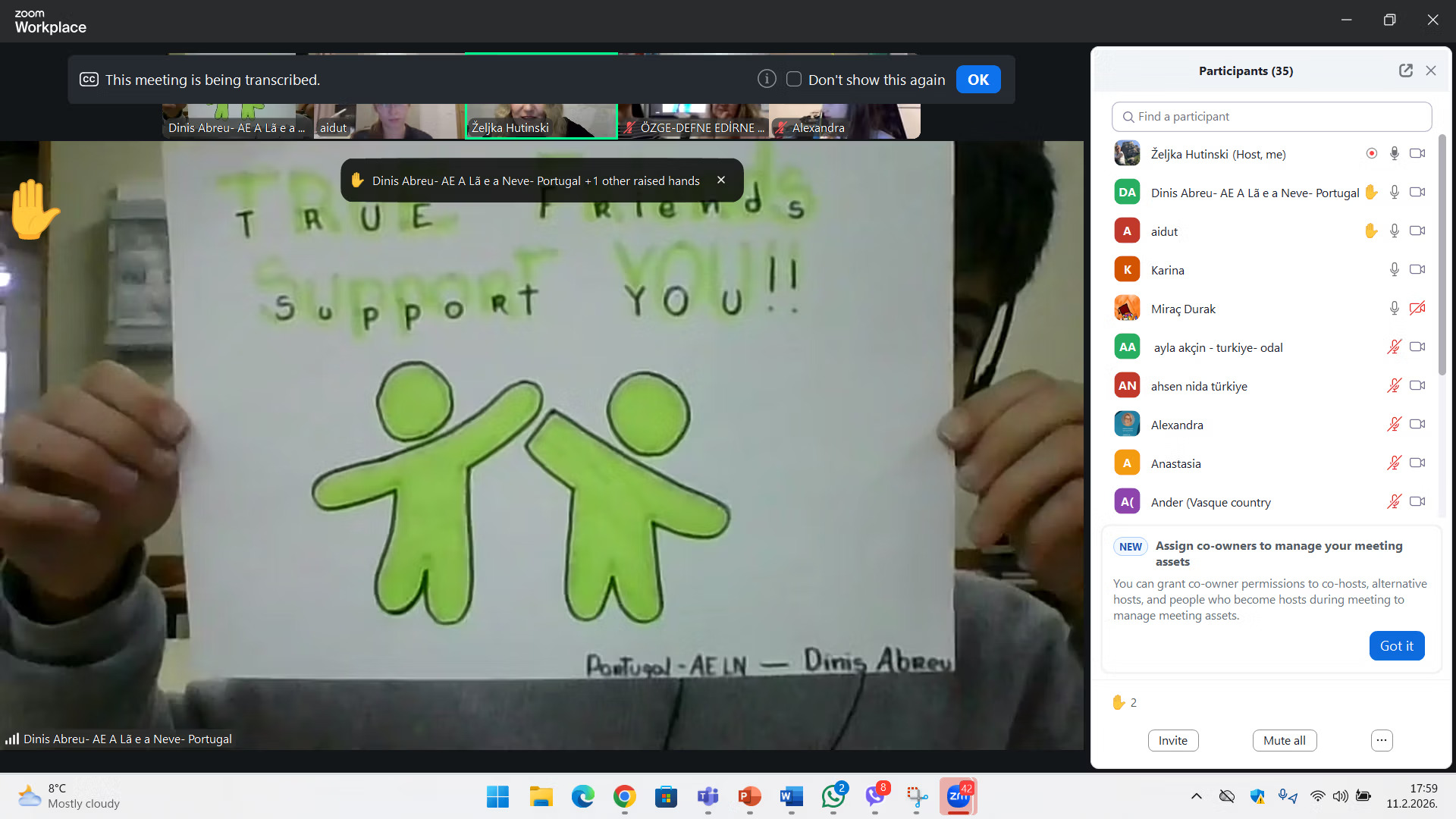Click raised hand icon next to aidut

pyautogui.click(x=1370, y=231)
